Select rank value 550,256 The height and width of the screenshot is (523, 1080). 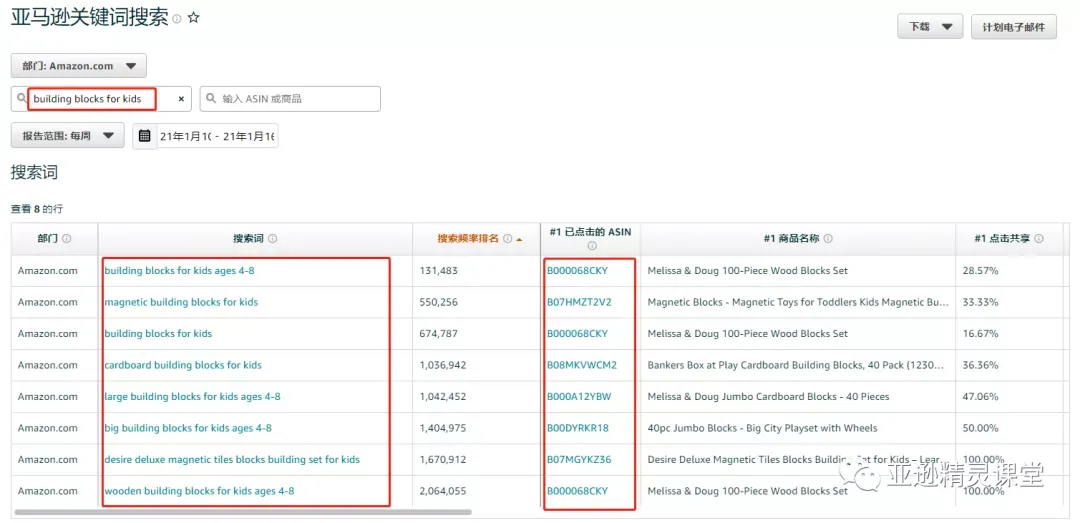439,302
